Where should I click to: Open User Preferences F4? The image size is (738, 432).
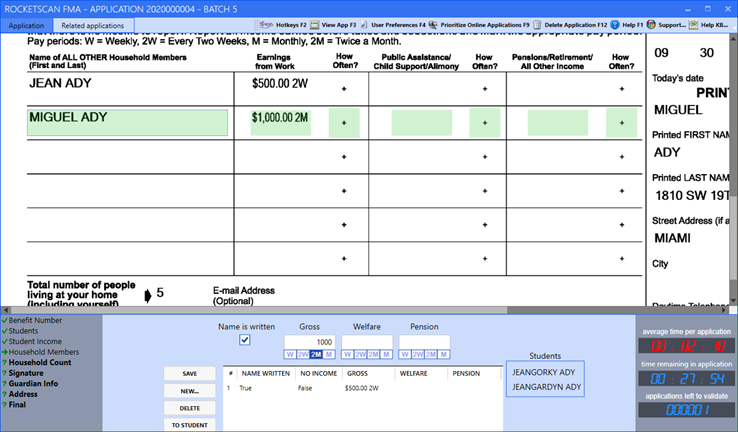coord(393,25)
